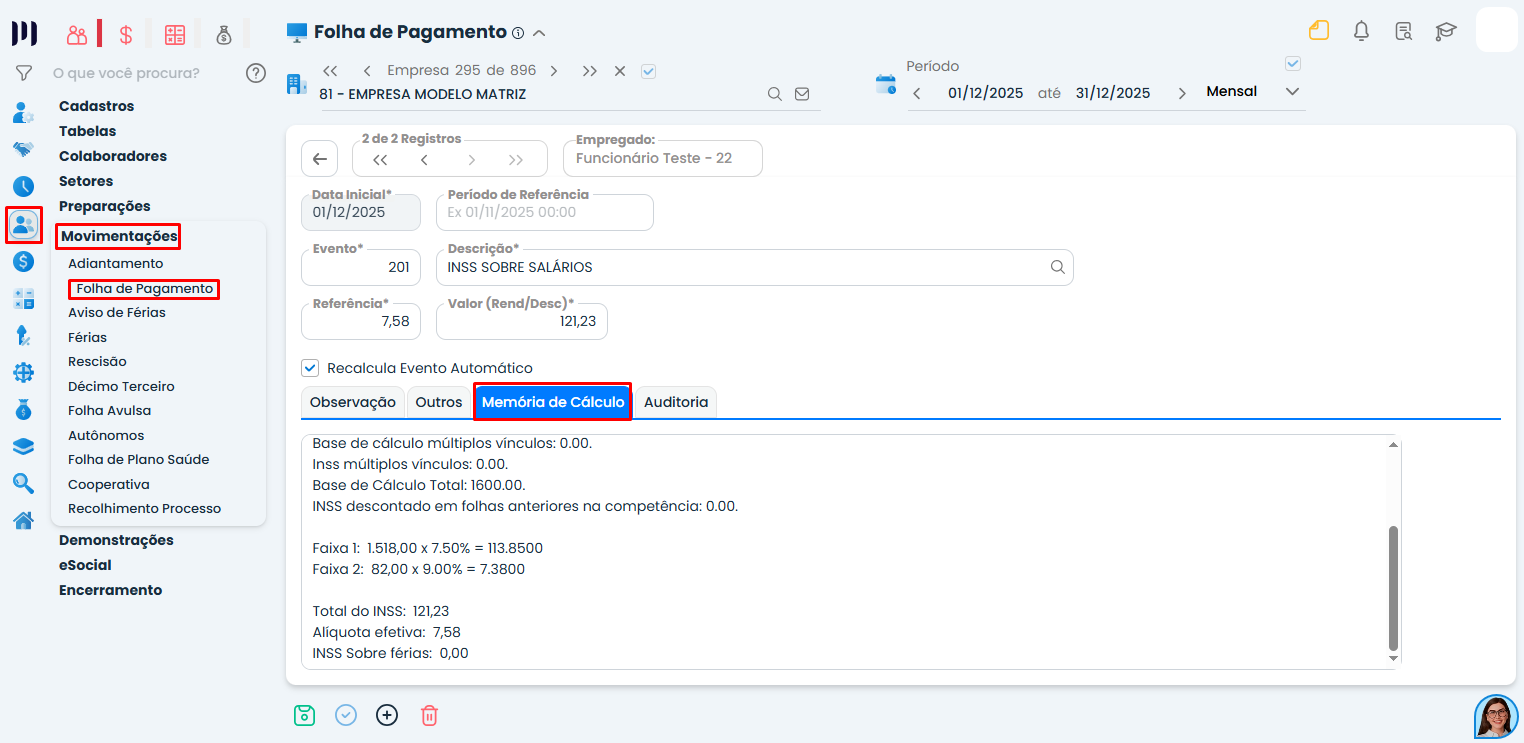The height and width of the screenshot is (743, 1524).
Task: Toggle the checkbox beside Empresa navigation
Action: coord(648,71)
